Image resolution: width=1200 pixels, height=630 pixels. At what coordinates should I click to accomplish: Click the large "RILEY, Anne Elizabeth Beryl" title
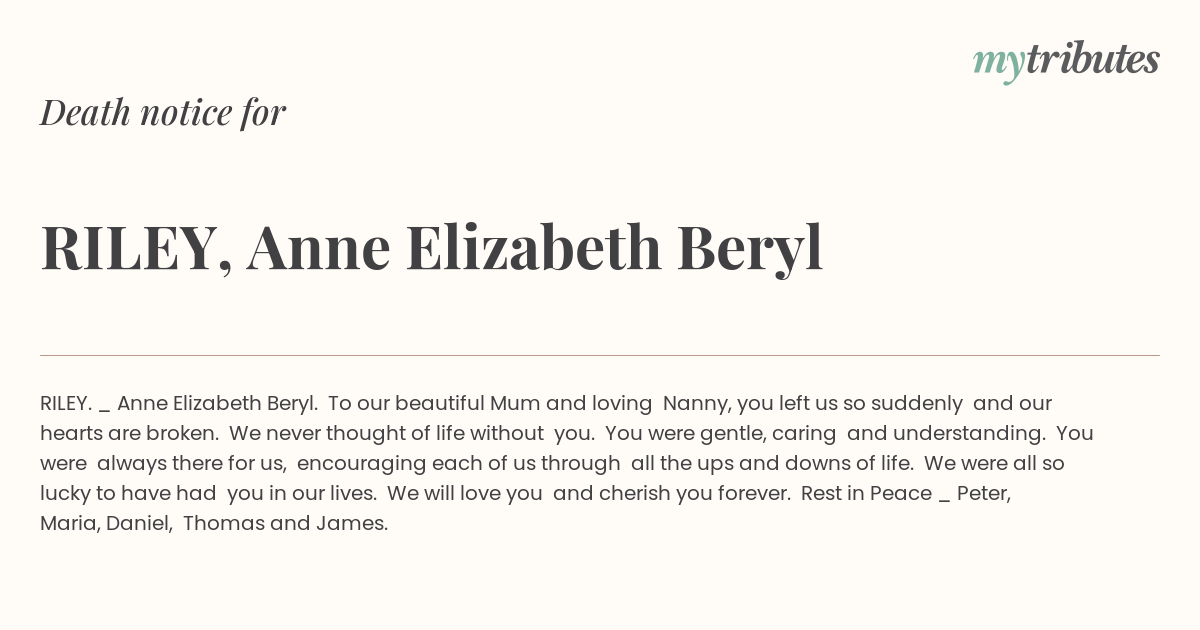click(x=432, y=249)
